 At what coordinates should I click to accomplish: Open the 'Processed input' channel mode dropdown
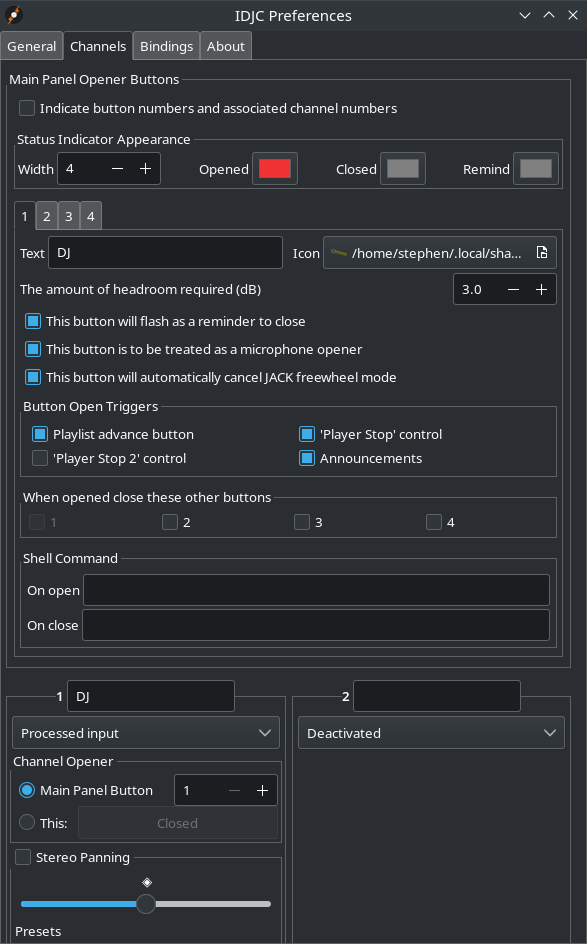click(x=146, y=733)
